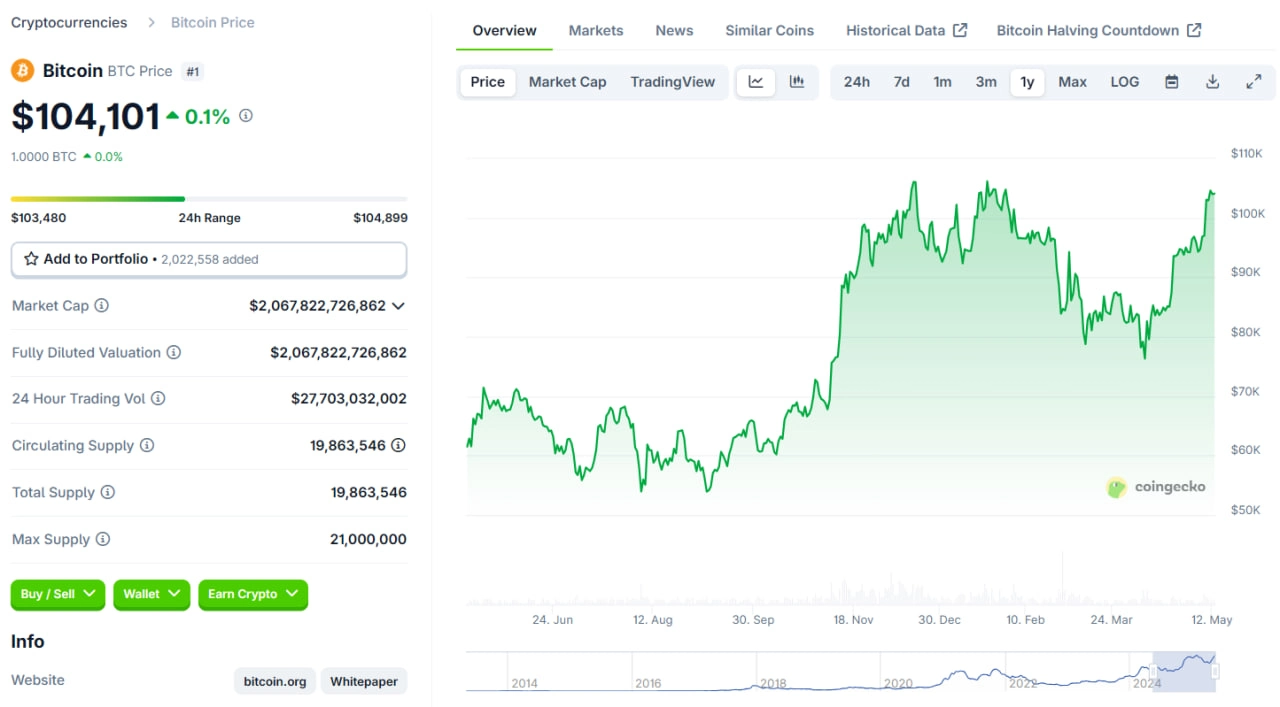The width and height of the screenshot is (1280, 707).
Task: Click left handle of chart navigator range
Action: (1153, 671)
